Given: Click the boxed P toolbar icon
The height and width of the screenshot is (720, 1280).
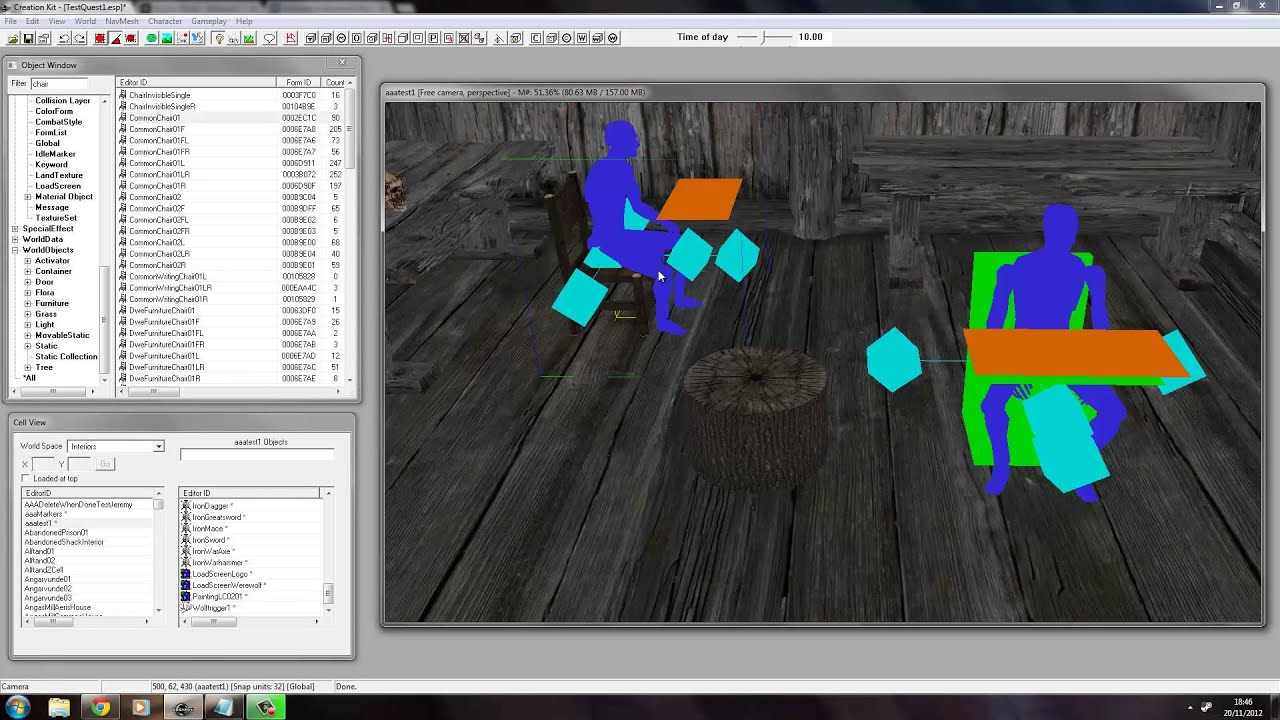Looking at the screenshot, I should [x=433, y=38].
